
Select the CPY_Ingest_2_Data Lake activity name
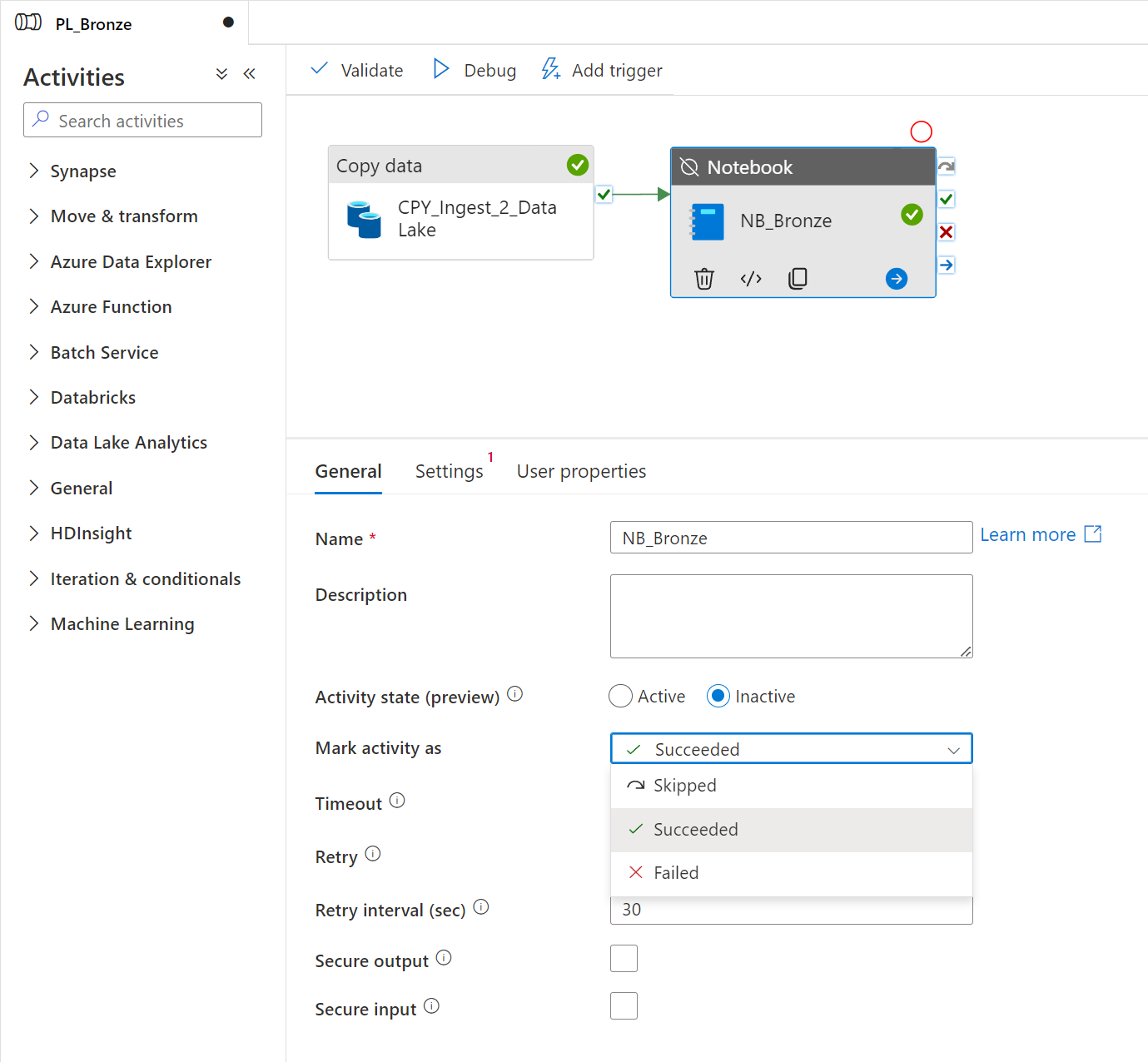coord(477,219)
